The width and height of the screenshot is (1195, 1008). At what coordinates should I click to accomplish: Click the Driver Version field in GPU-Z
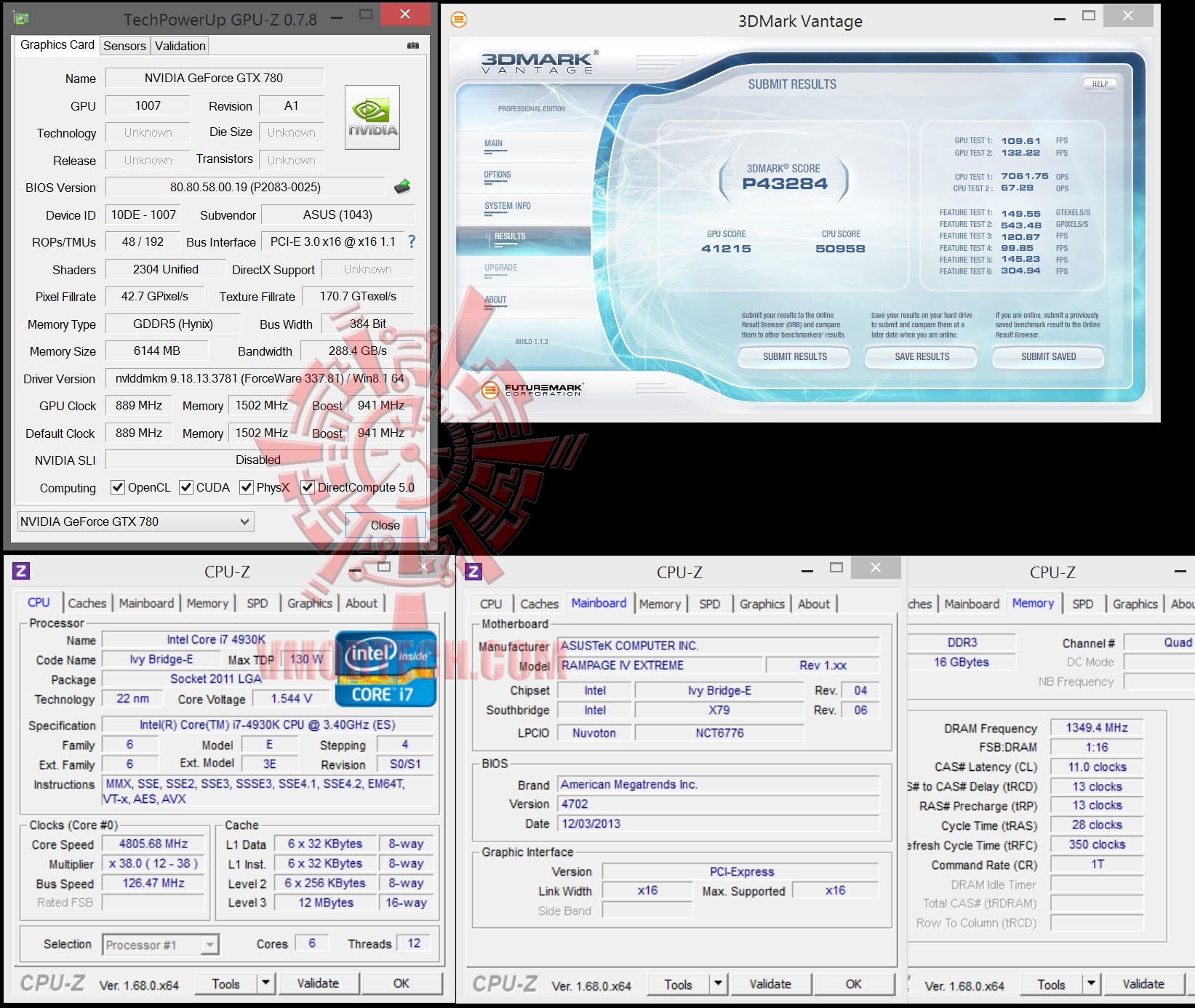pos(260,378)
